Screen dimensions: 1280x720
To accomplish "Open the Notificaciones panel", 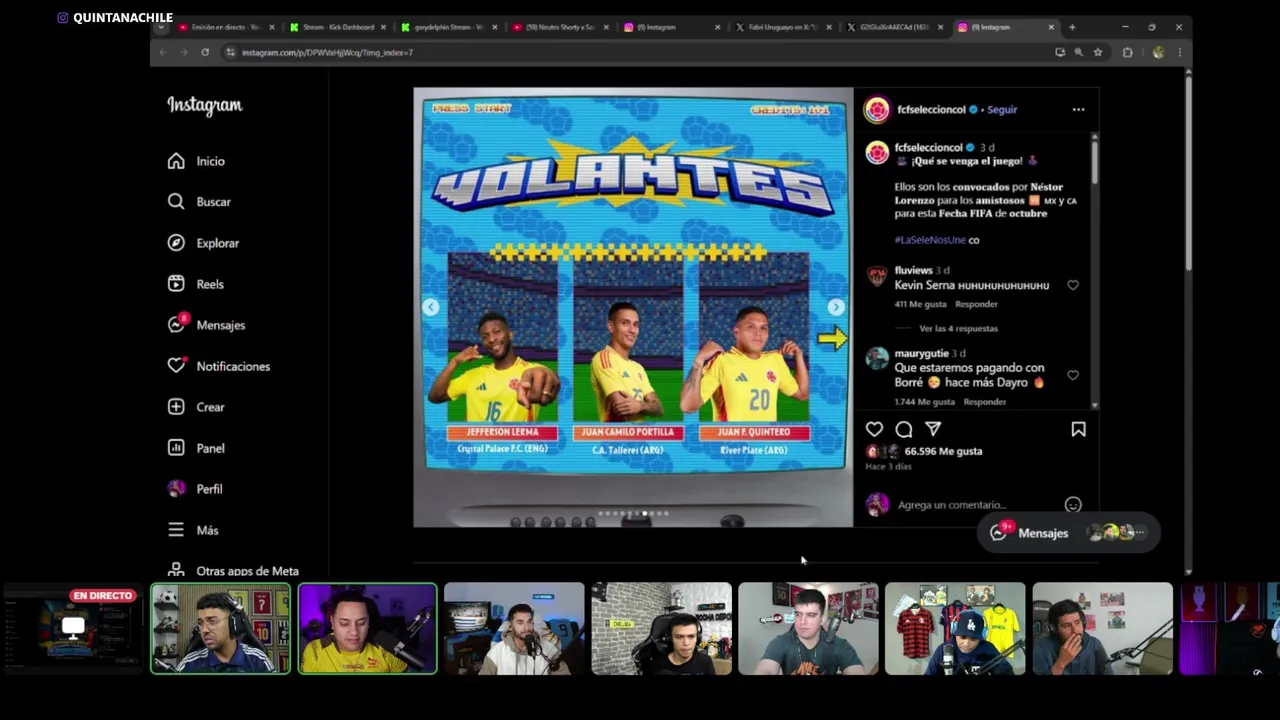I will pos(219,366).
